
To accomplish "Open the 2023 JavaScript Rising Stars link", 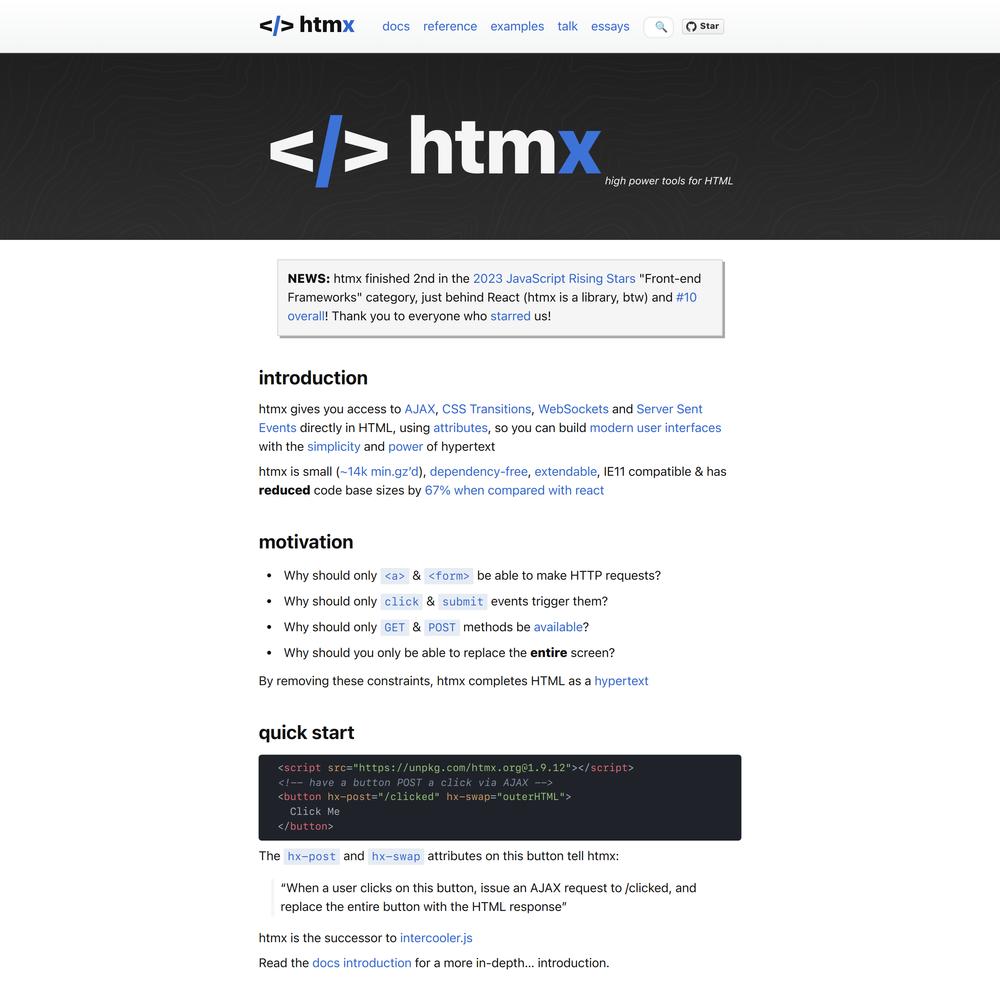I will pos(554,279).
